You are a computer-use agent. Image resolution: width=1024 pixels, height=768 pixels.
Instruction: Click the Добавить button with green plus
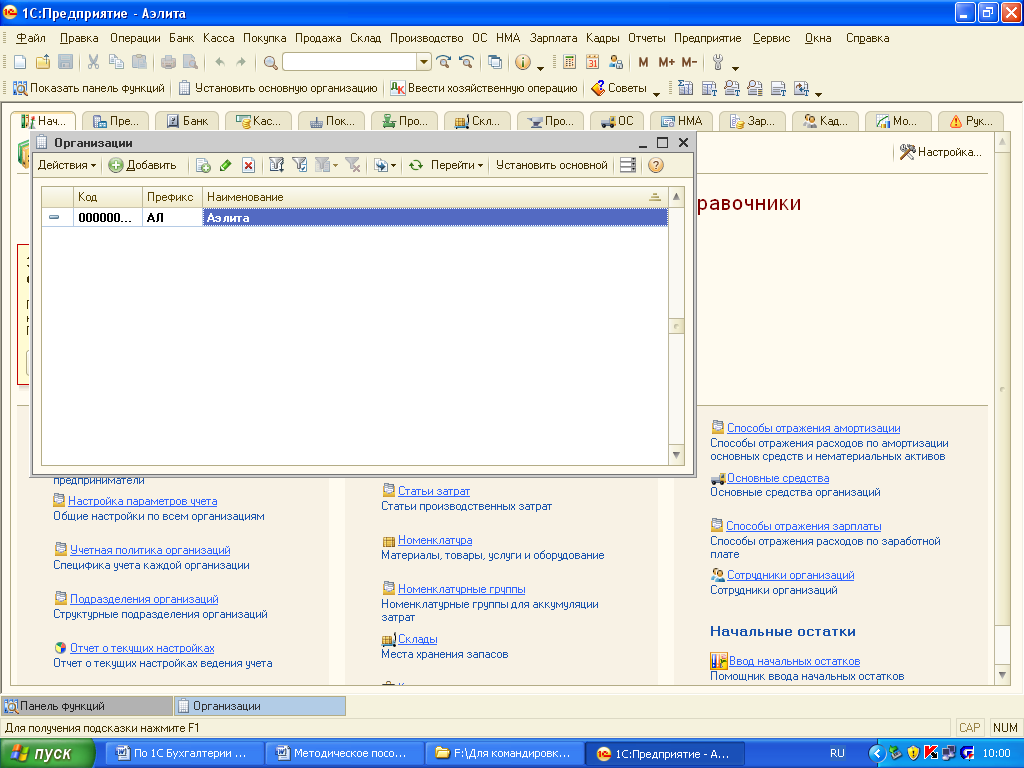[x=142, y=165]
